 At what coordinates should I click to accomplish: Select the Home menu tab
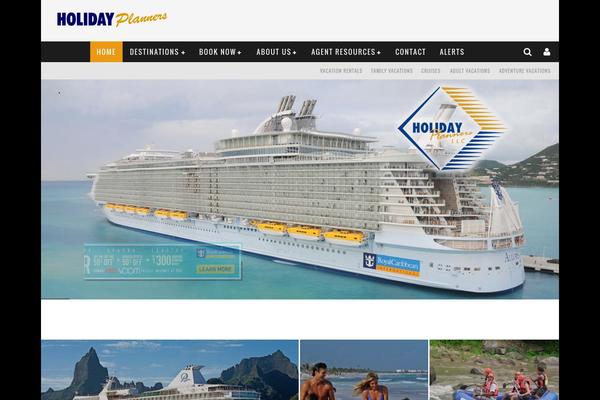(106, 52)
